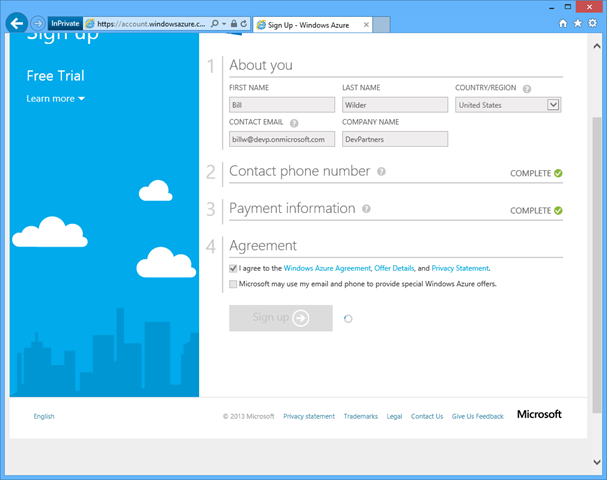Image resolution: width=607 pixels, height=480 pixels.
Task: Click the browser Forward arrow button
Action: coord(38,22)
